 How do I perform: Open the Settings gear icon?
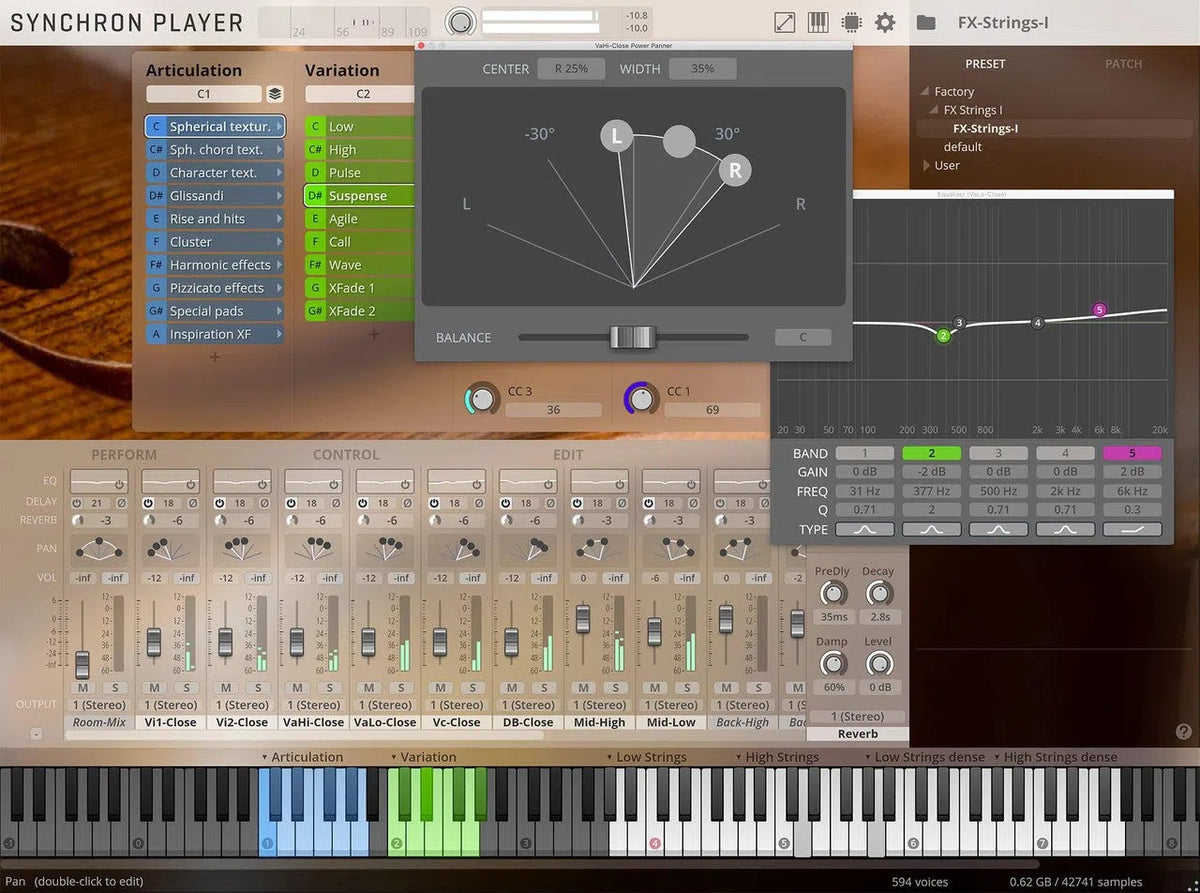(x=885, y=22)
